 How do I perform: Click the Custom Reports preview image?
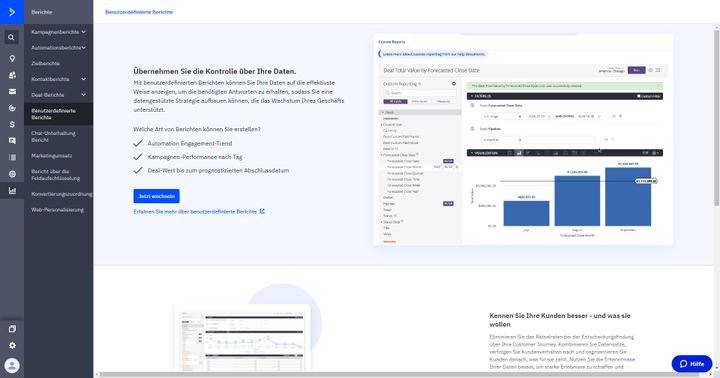[523, 140]
